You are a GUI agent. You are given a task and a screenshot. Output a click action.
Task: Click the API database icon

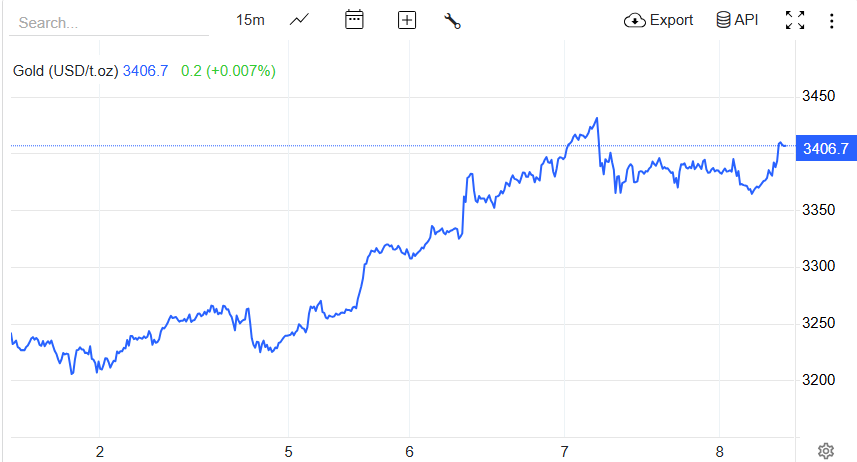[x=737, y=20]
